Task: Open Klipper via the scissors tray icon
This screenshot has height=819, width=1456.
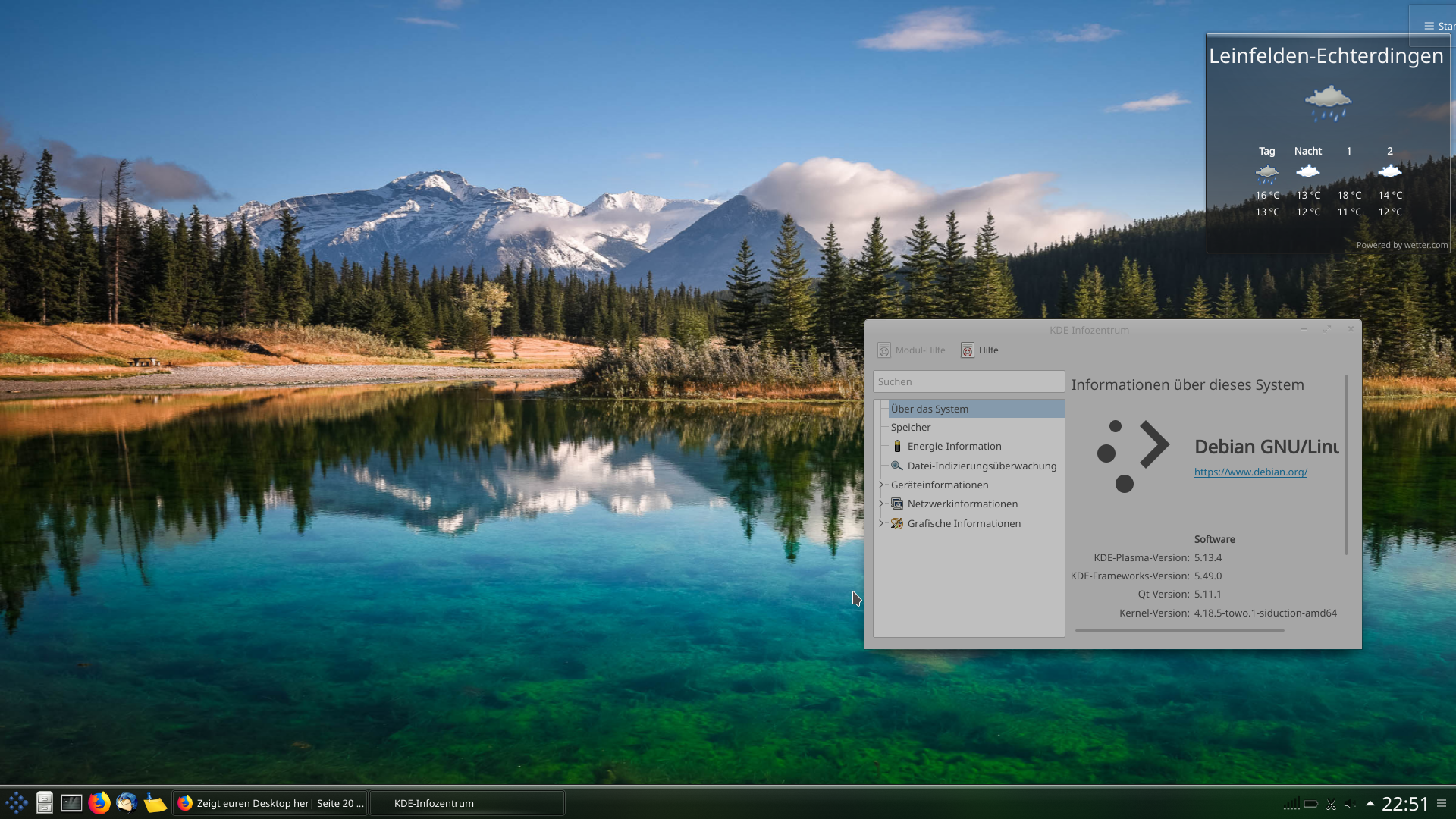Action: [1332, 803]
